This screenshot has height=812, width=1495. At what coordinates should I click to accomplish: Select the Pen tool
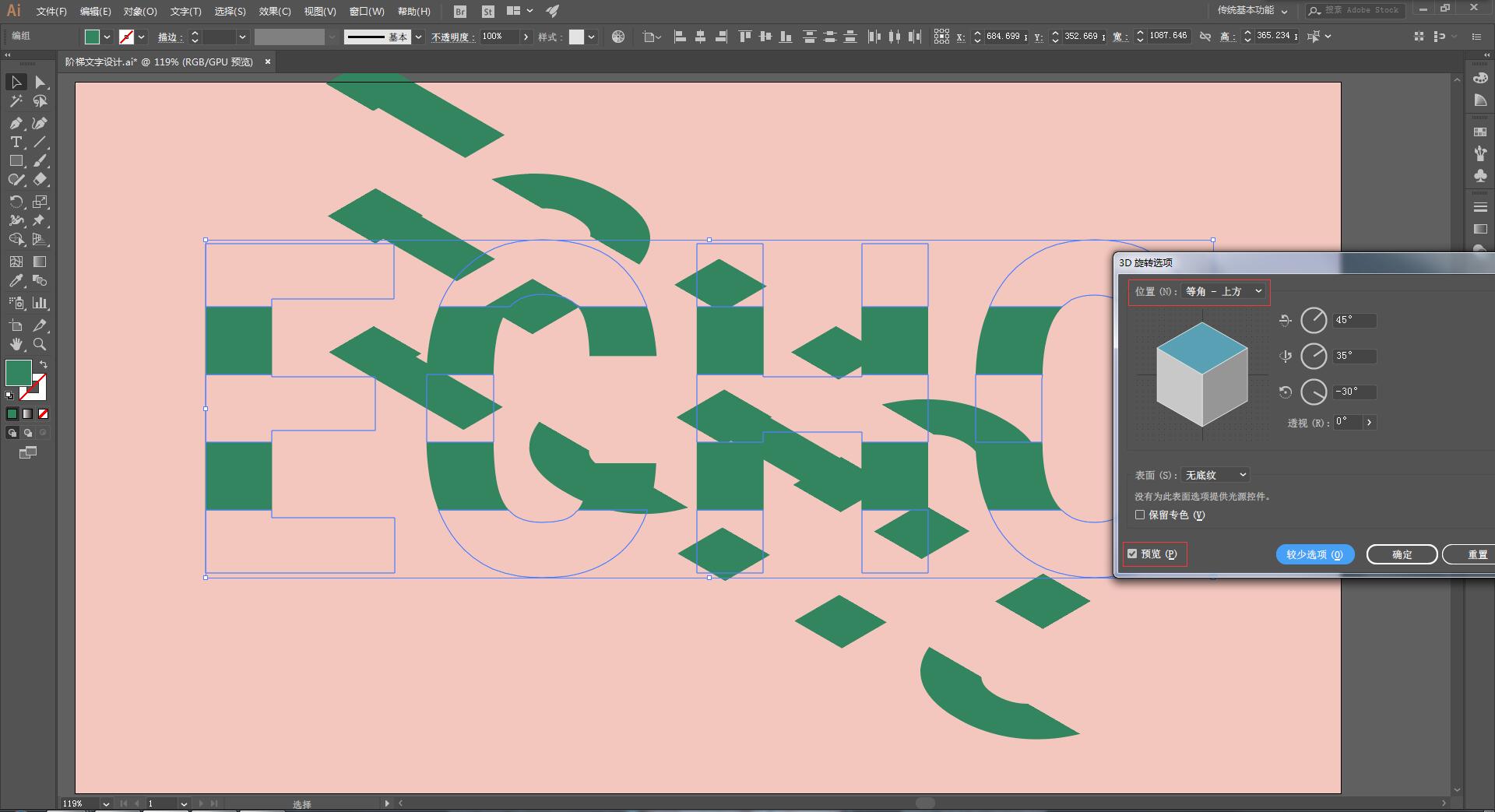click(x=16, y=123)
